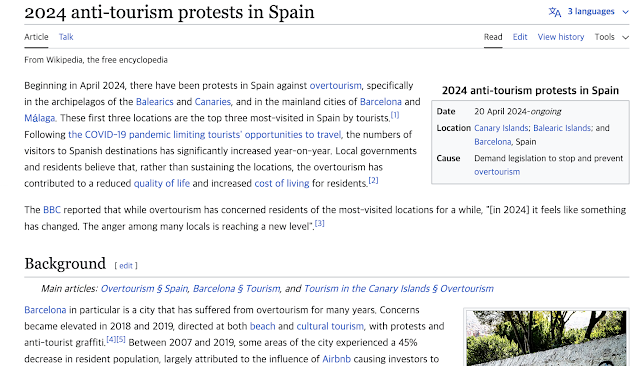Follow overtourism link in infobox Cause
The height and width of the screenshot is (366, 639).
(x=497, y=172)
